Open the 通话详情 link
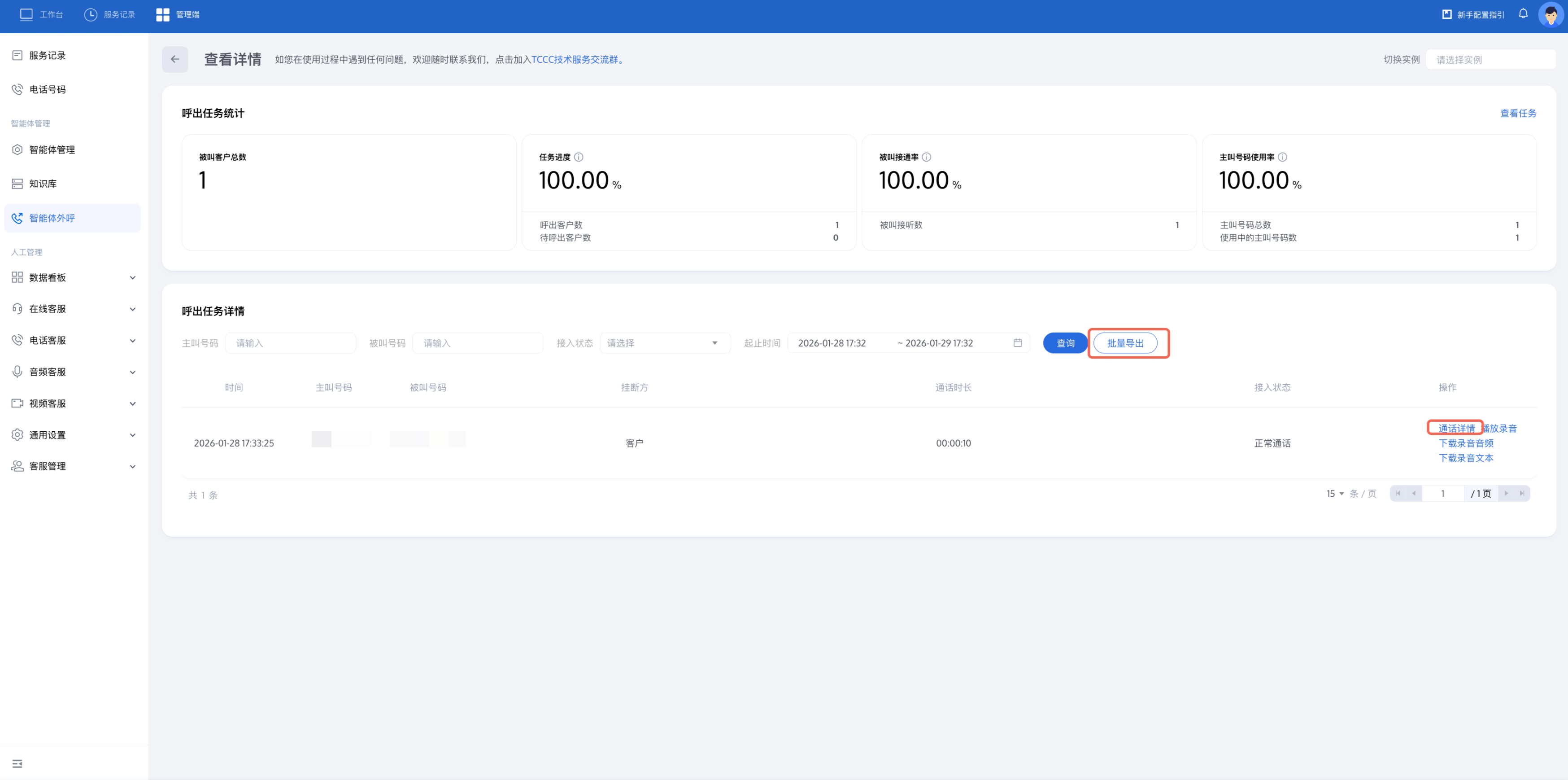 1456,428
